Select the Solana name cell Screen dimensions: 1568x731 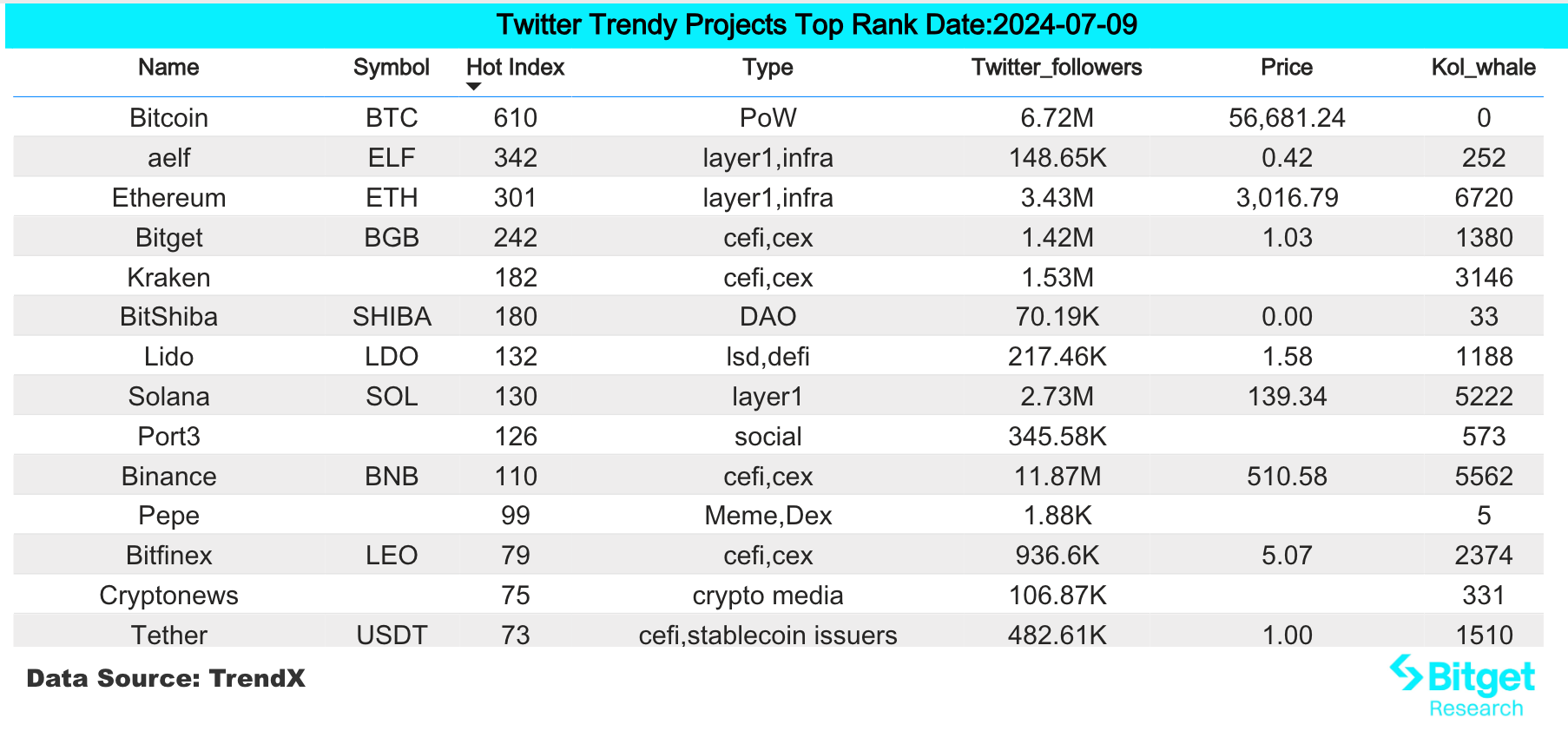pos(168,397)
